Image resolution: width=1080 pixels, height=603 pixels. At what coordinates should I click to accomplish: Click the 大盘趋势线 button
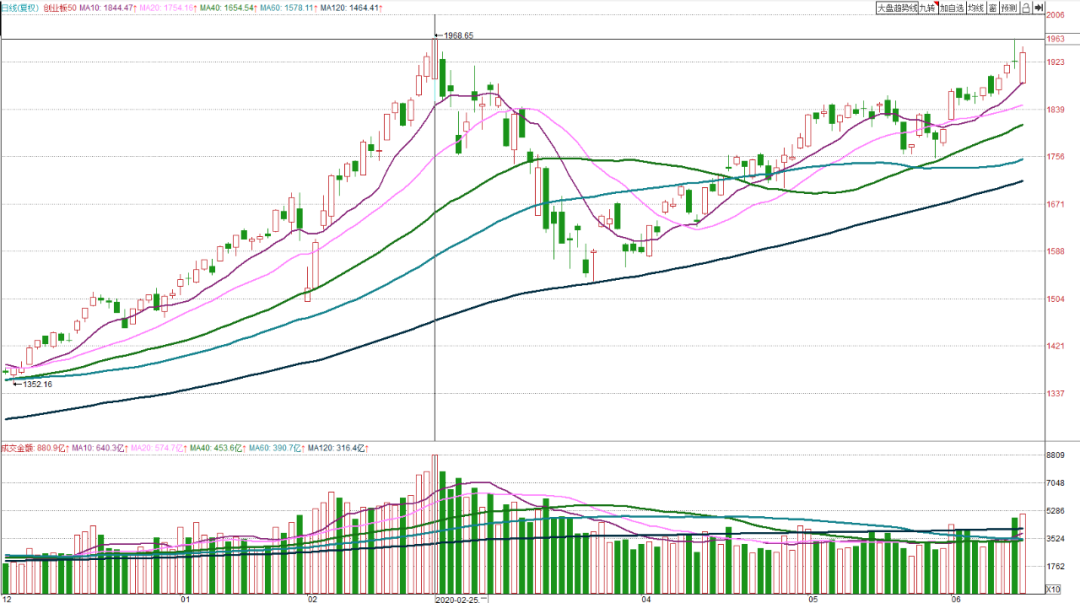(x=897, y=8)
